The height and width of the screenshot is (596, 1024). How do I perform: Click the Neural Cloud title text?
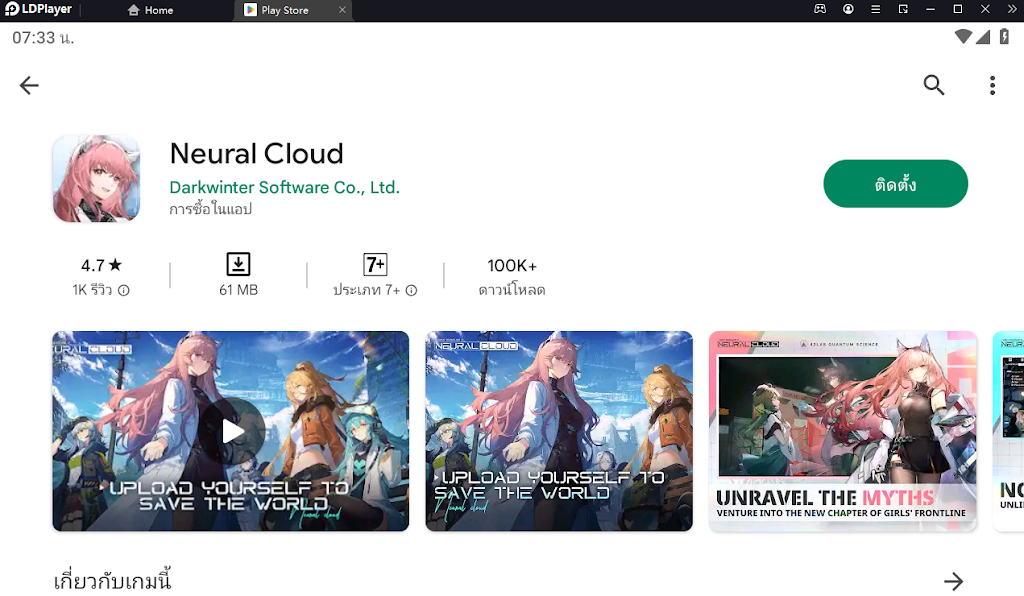click(257, 154)
